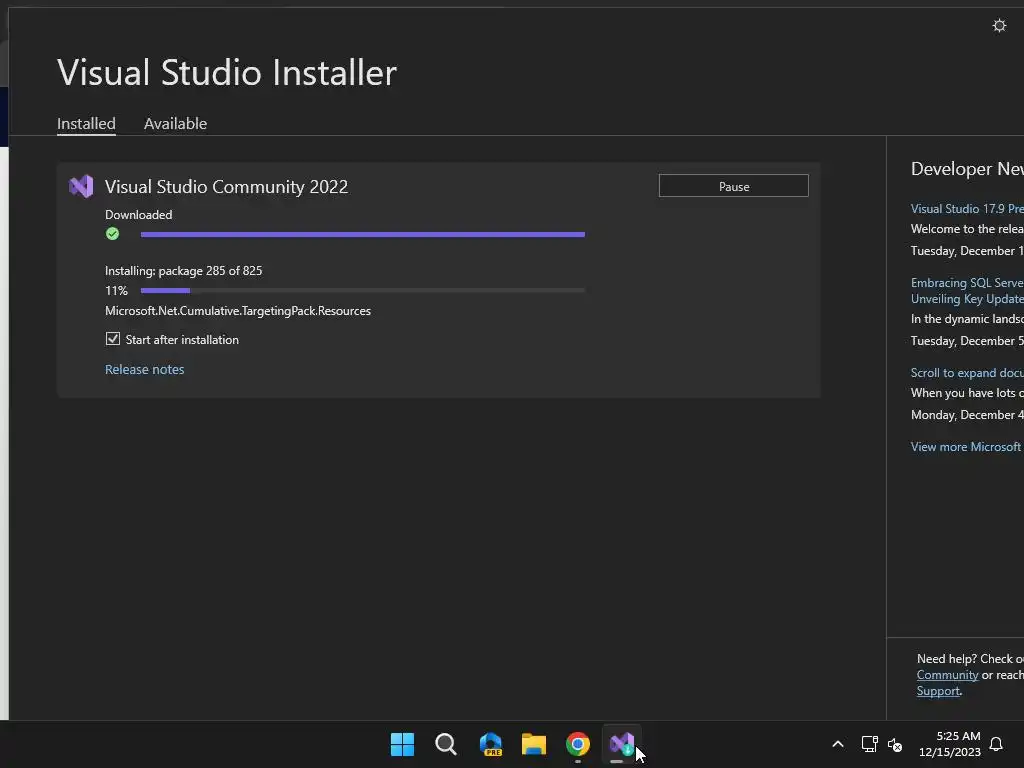Open the network status tray icon

point(869,744)
